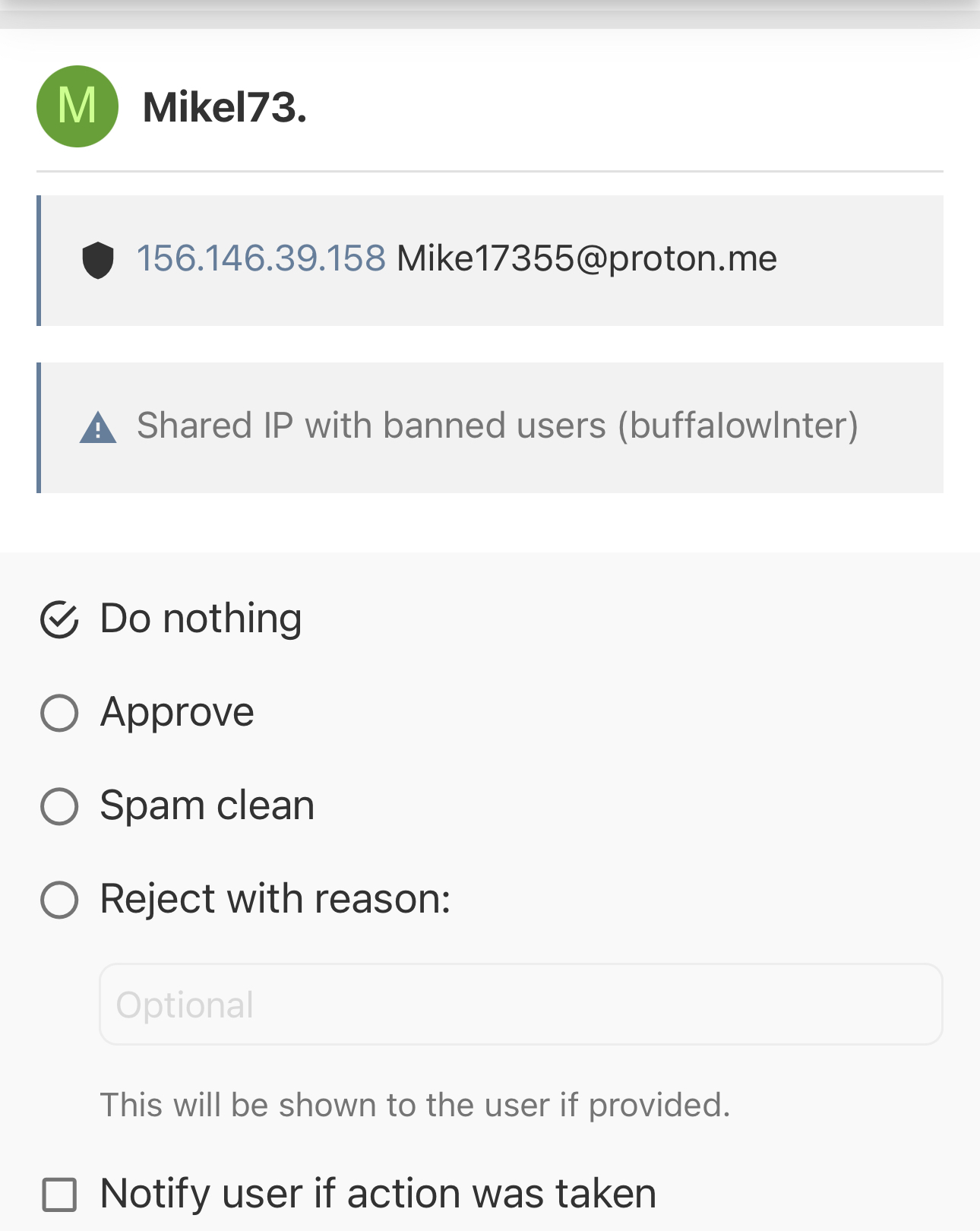Click the Mike17355@proton.me email text
980x1231 pixels.
click(x=586, y=258)
